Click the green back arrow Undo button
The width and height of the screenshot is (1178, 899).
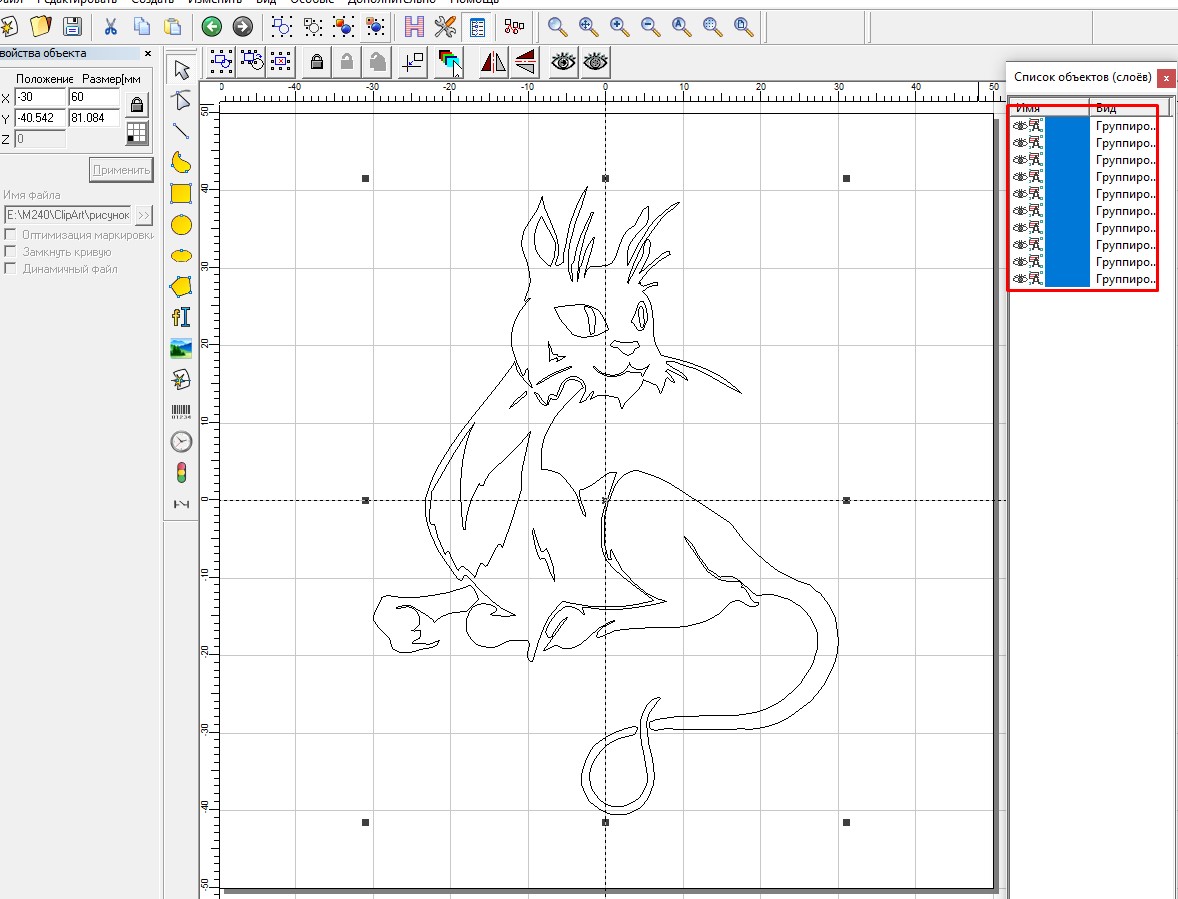pyautogui.click(x=210, y=26)
